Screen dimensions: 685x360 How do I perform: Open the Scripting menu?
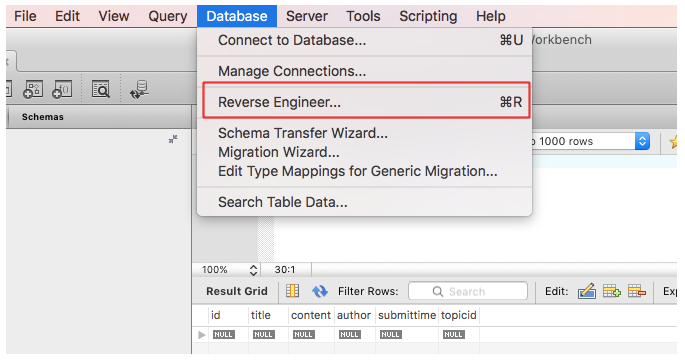(428, 16)
